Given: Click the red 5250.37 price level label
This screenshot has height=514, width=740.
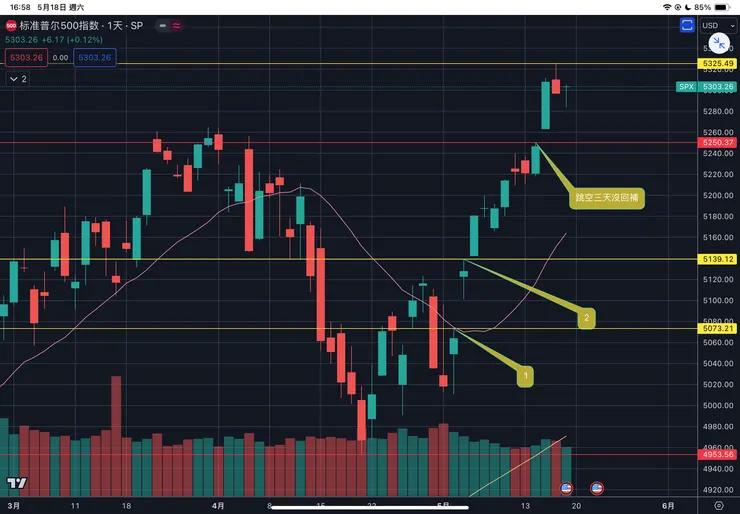Looking at the screenshot, I should 717,143.
